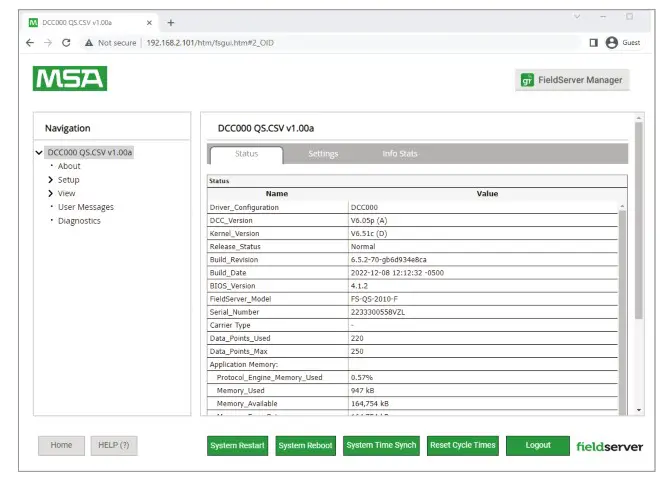Click the Data_Points_Used value 220

[x=357, y=338]
